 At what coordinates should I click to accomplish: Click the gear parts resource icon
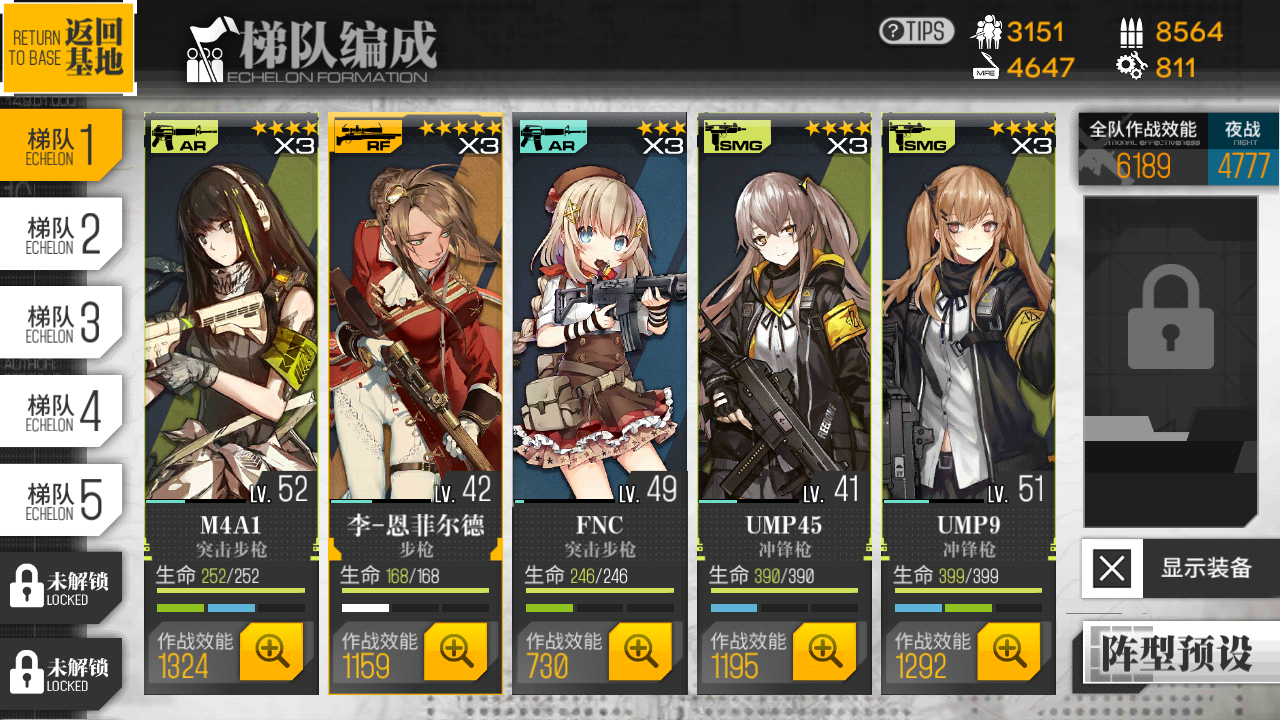pyautogui.click(x=1131, y=67)
